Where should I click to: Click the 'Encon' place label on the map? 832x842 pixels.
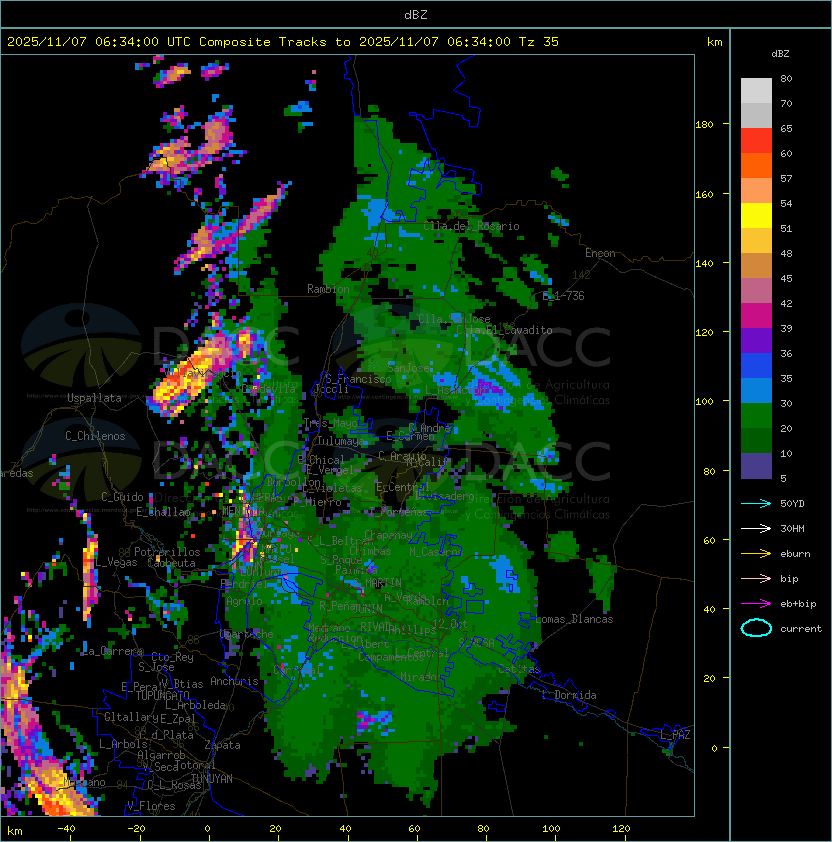point(600,253)
